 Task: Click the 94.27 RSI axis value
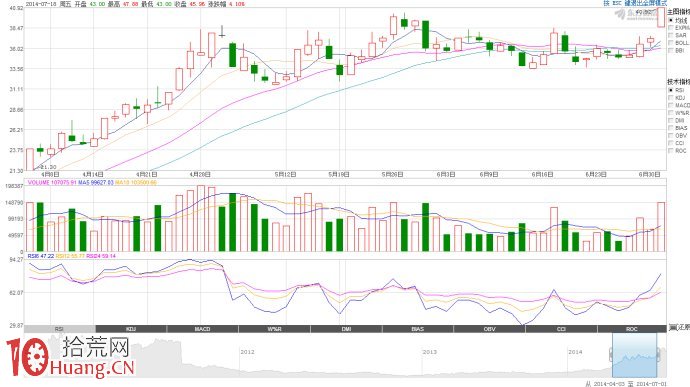coord(16,260)
